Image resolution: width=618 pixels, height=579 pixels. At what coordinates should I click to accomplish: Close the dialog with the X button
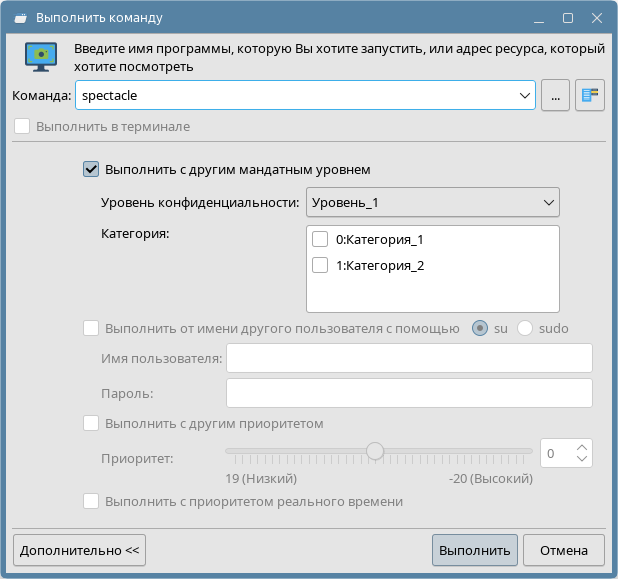[x=596, y=18]
